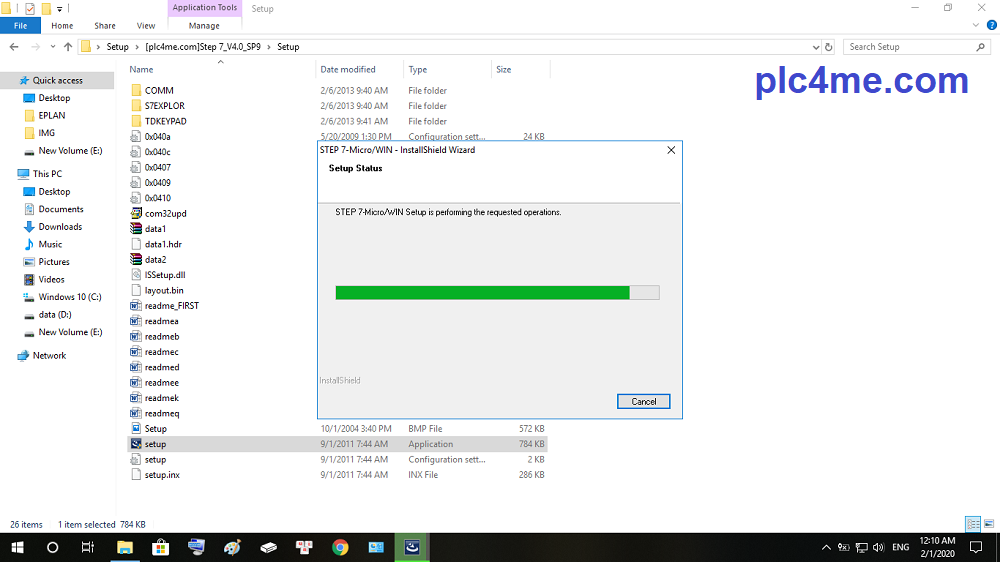Image resolution: width=1000 pixels, height=562 pixels.
Task: Switch to the View ribbon tab
Action: [x=146, y=26]
